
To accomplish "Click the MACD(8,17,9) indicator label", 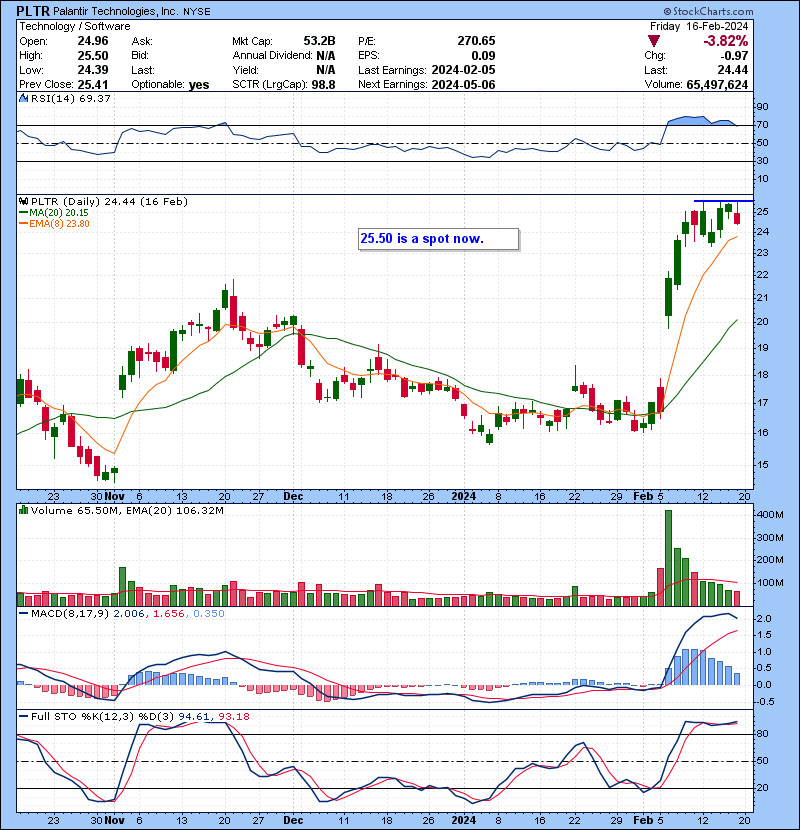I will 71,614.
